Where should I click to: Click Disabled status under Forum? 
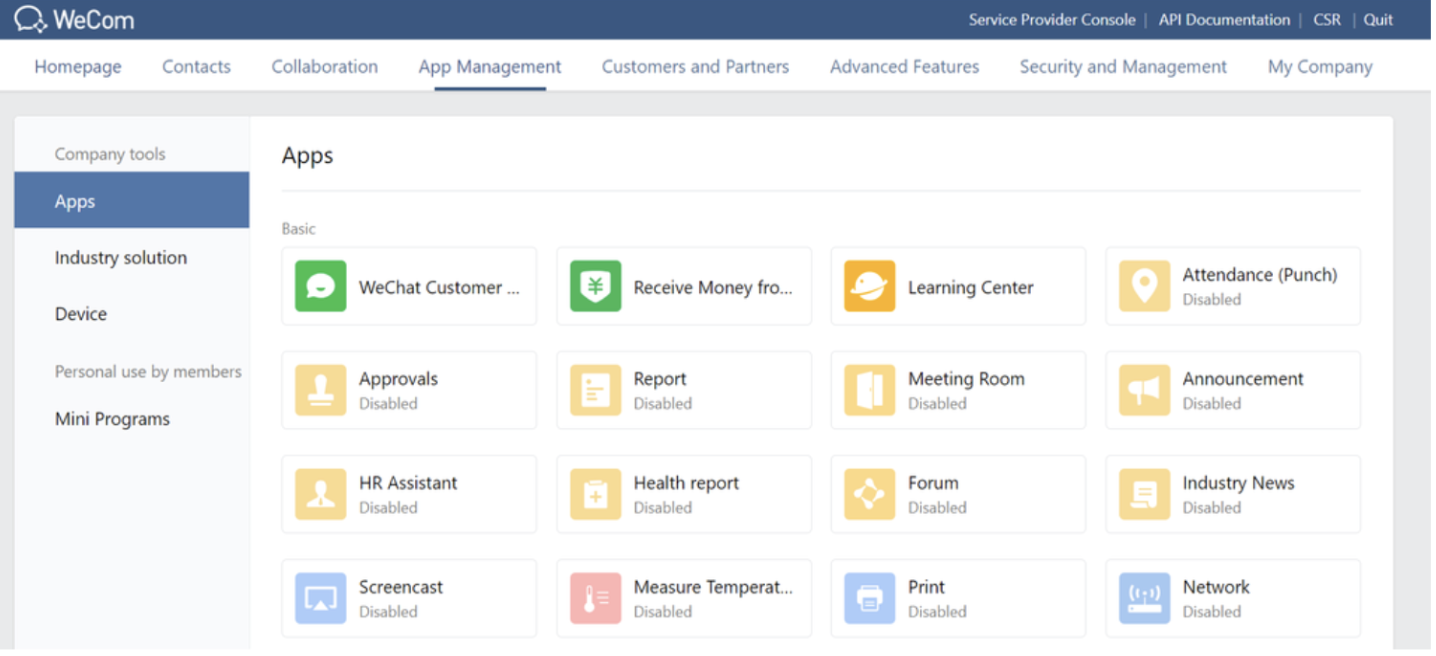(937, 508)
